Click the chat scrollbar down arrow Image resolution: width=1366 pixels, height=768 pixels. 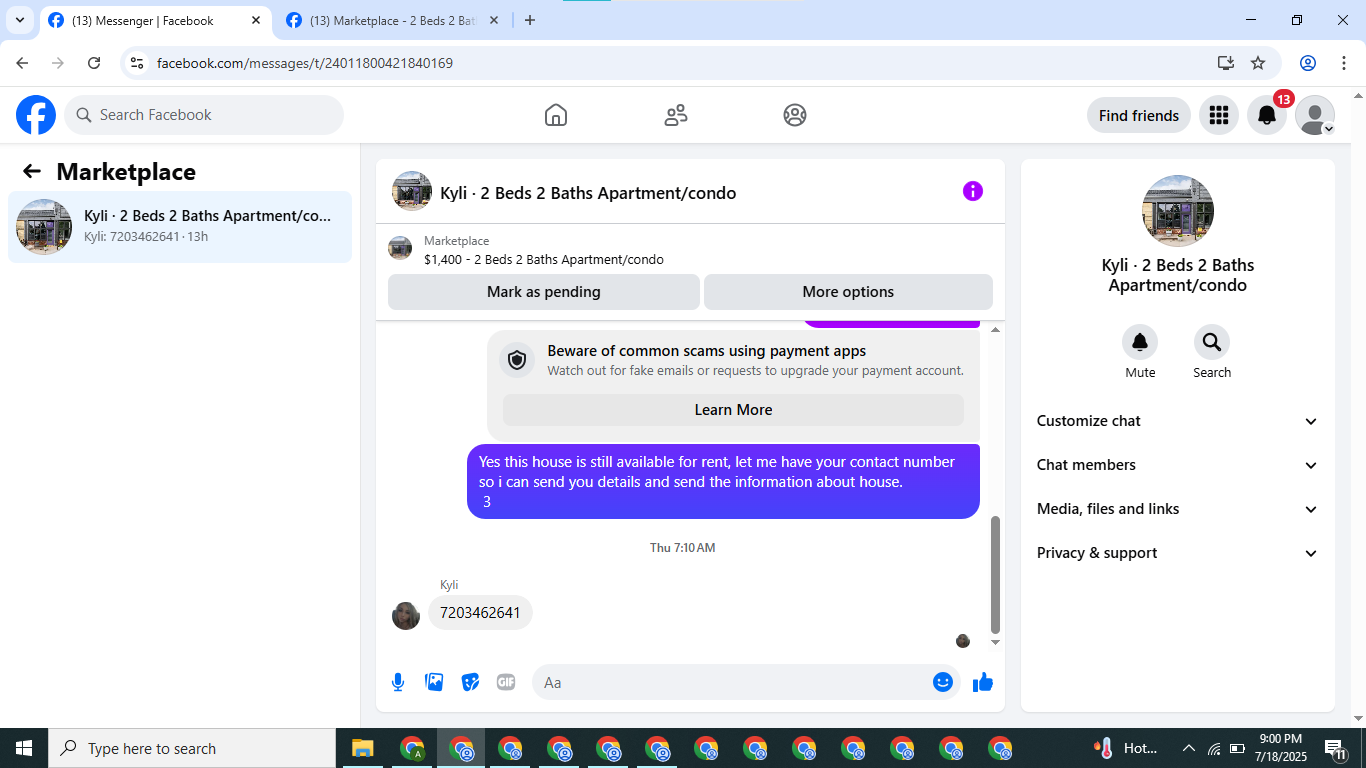(x=995, y=642)
